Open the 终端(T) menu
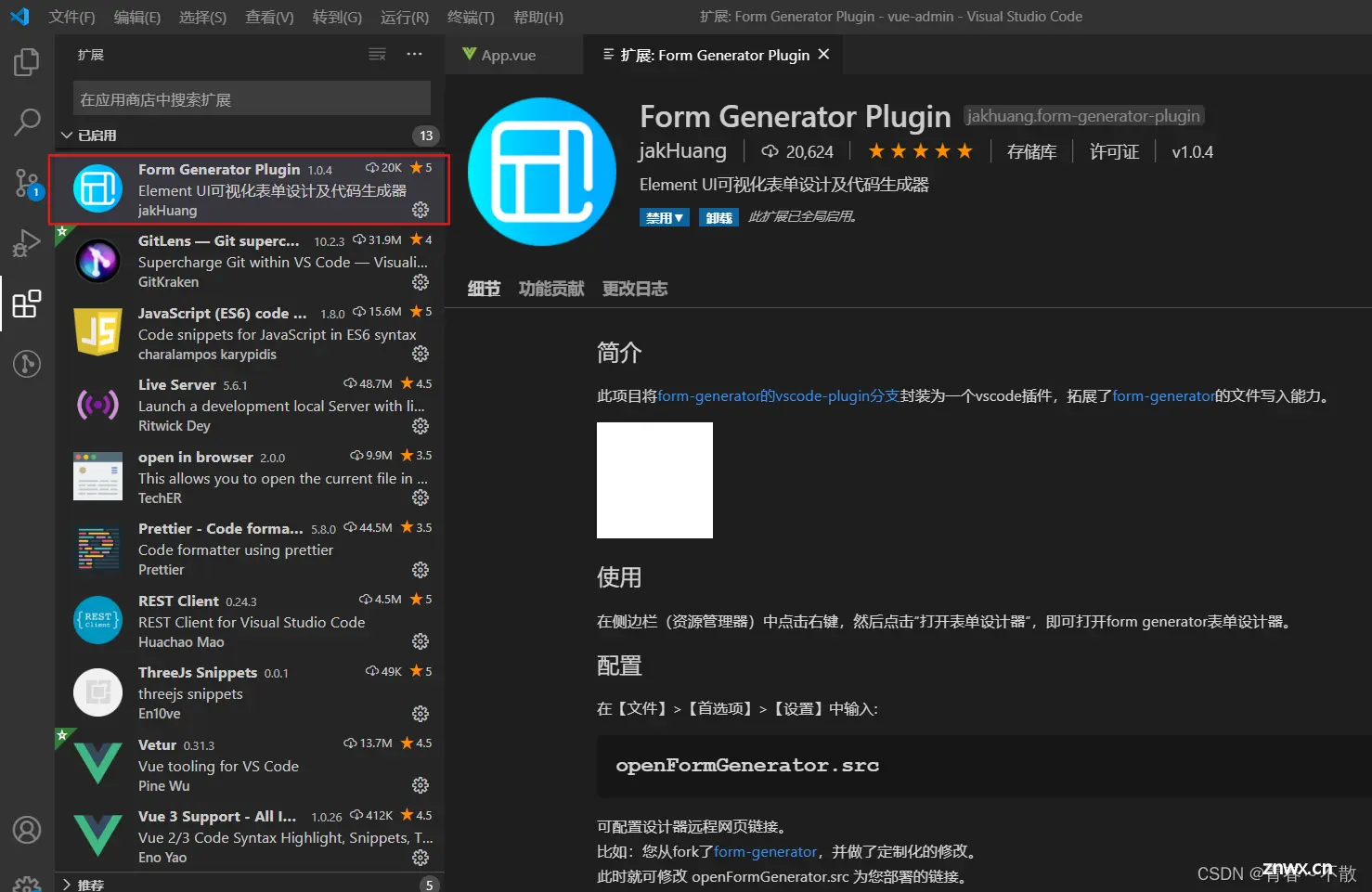This screenshot has width=1372, height=892. (x=471, y=17)
